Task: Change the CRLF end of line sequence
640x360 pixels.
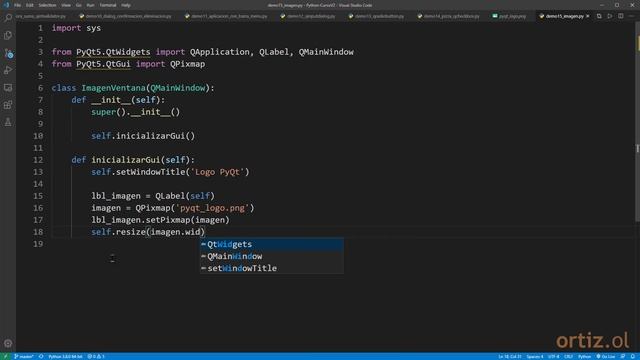Action: coord(569,356)
